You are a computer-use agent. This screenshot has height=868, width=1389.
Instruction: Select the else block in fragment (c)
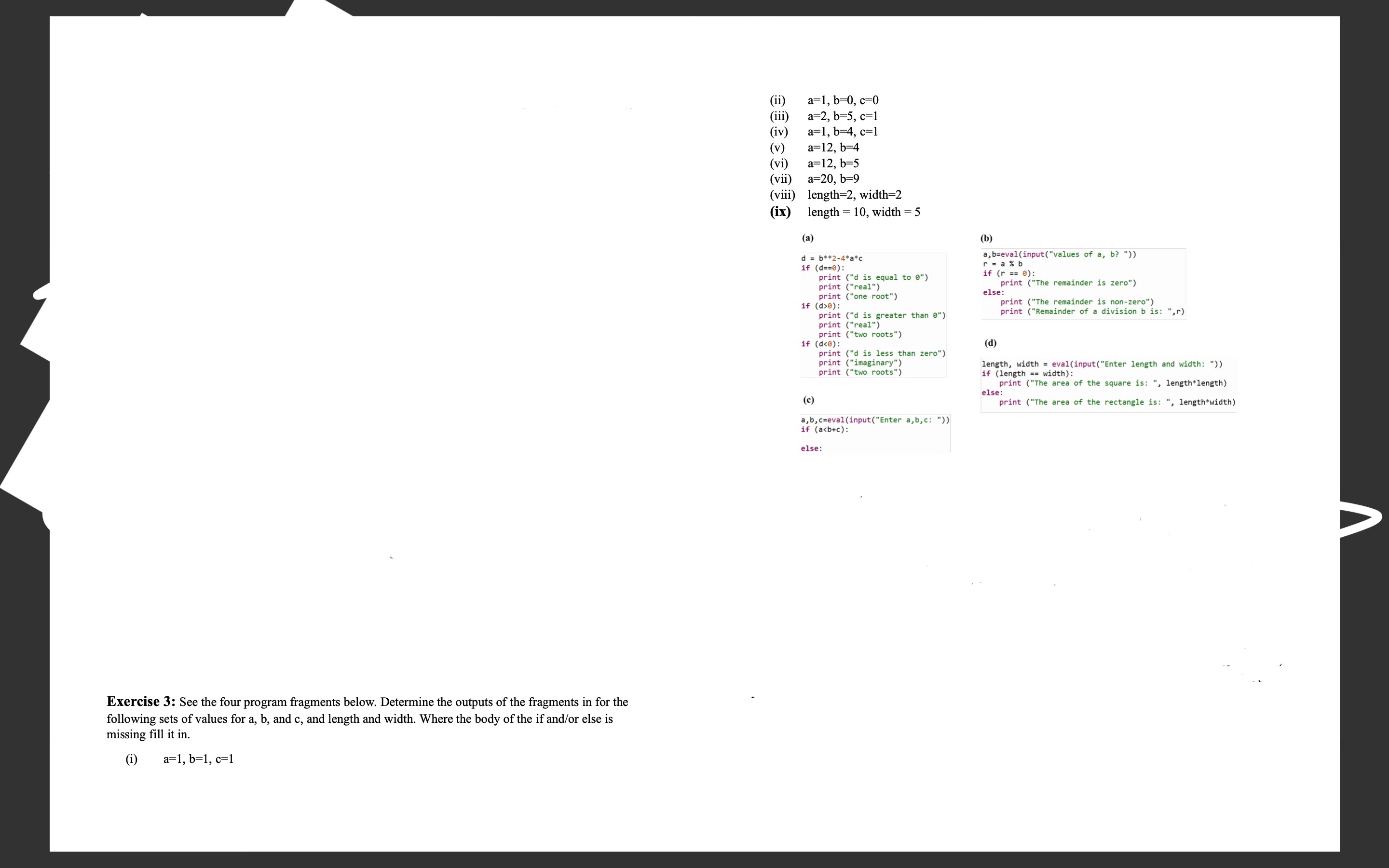(811, 448)
